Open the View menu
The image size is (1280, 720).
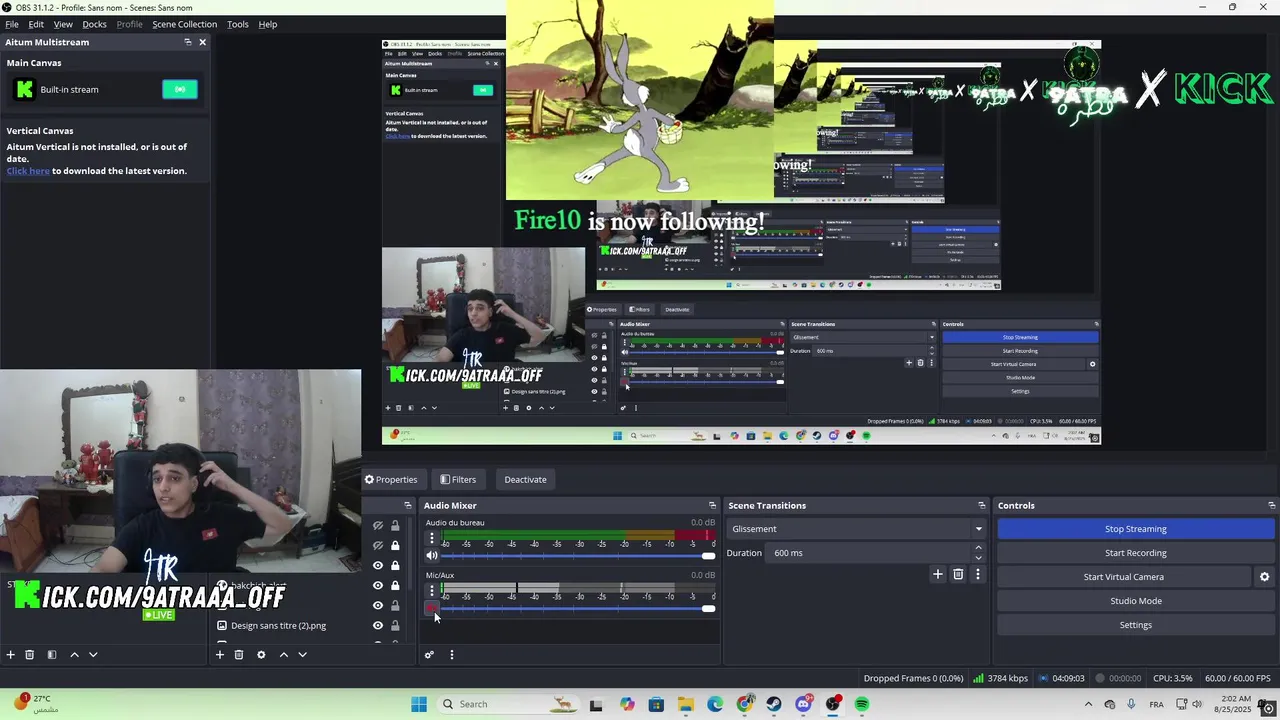(63, 24)
